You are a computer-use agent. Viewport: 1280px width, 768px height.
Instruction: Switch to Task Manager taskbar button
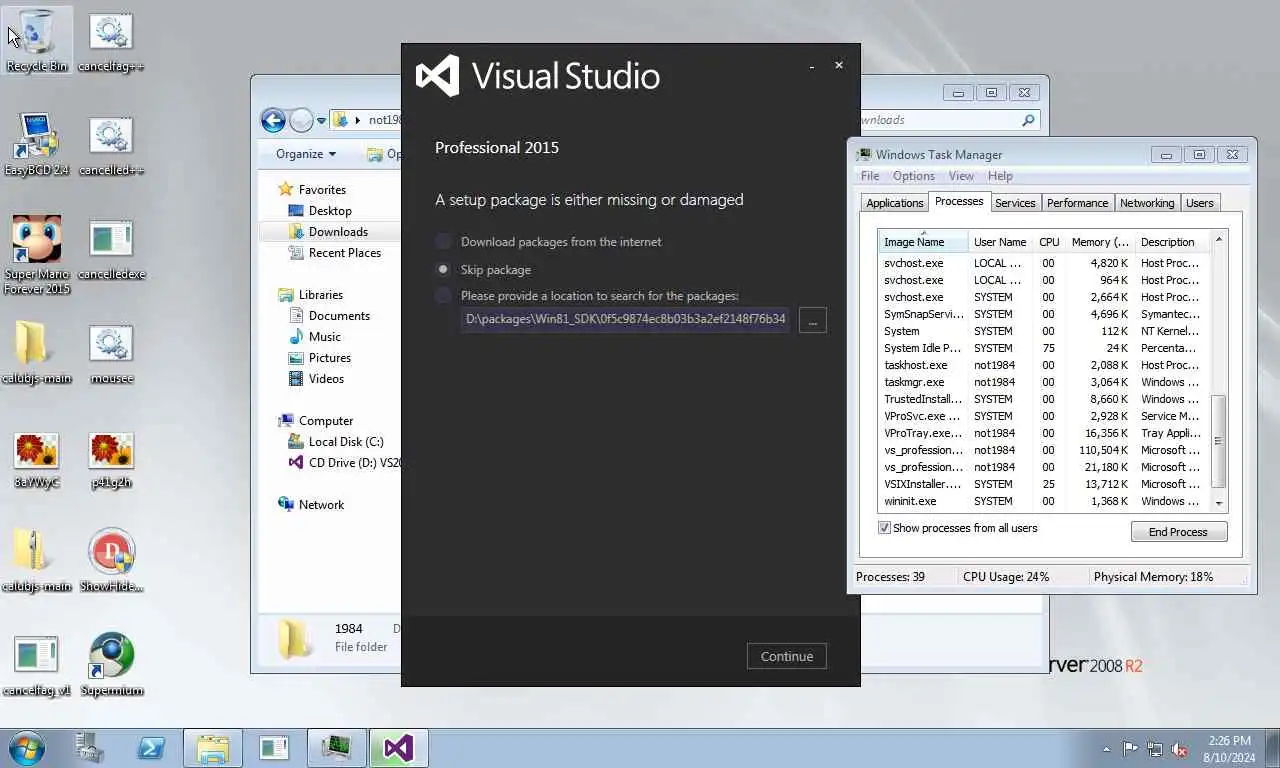coord(336,748)
